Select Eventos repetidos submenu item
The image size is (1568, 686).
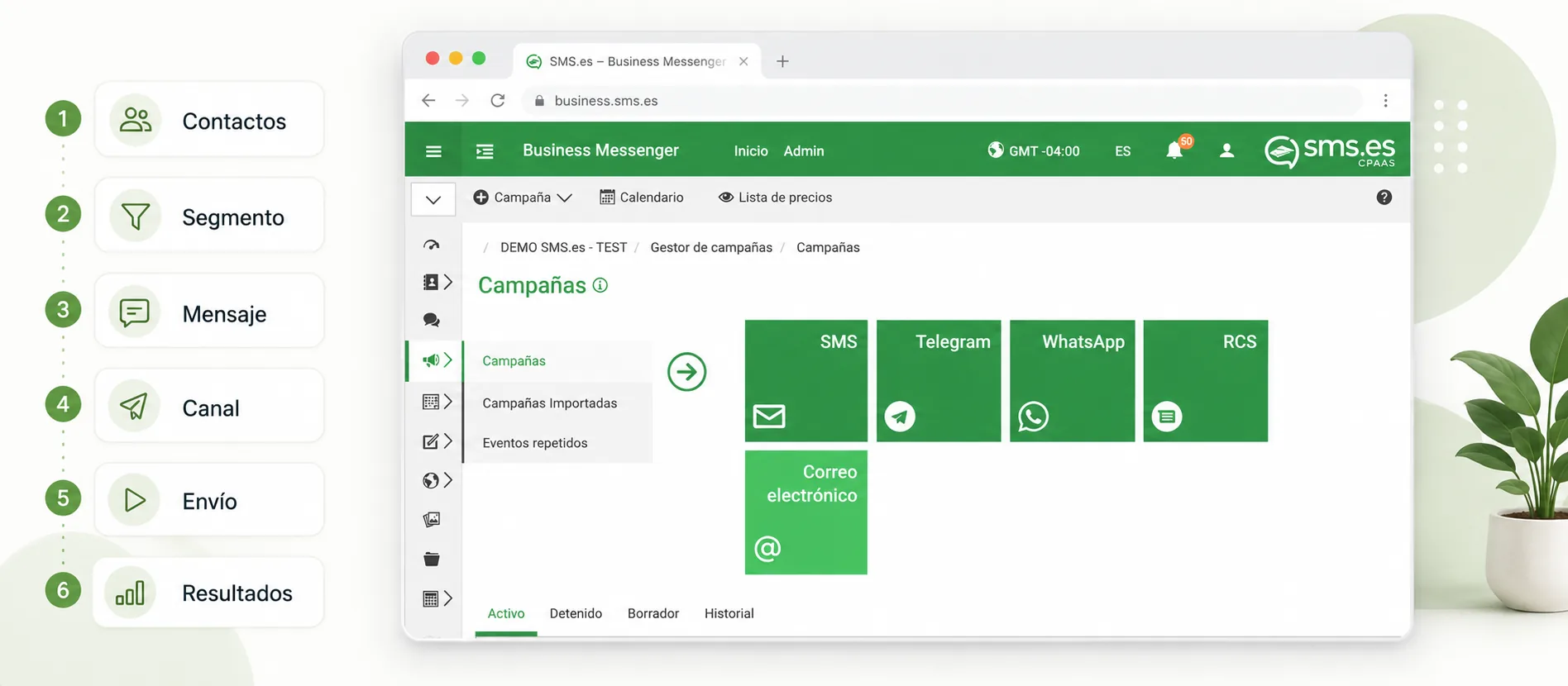pos(557,443)
